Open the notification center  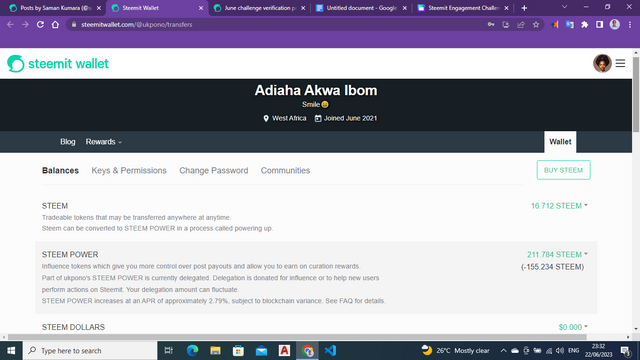pyautogui.click(x=625, y=351)
